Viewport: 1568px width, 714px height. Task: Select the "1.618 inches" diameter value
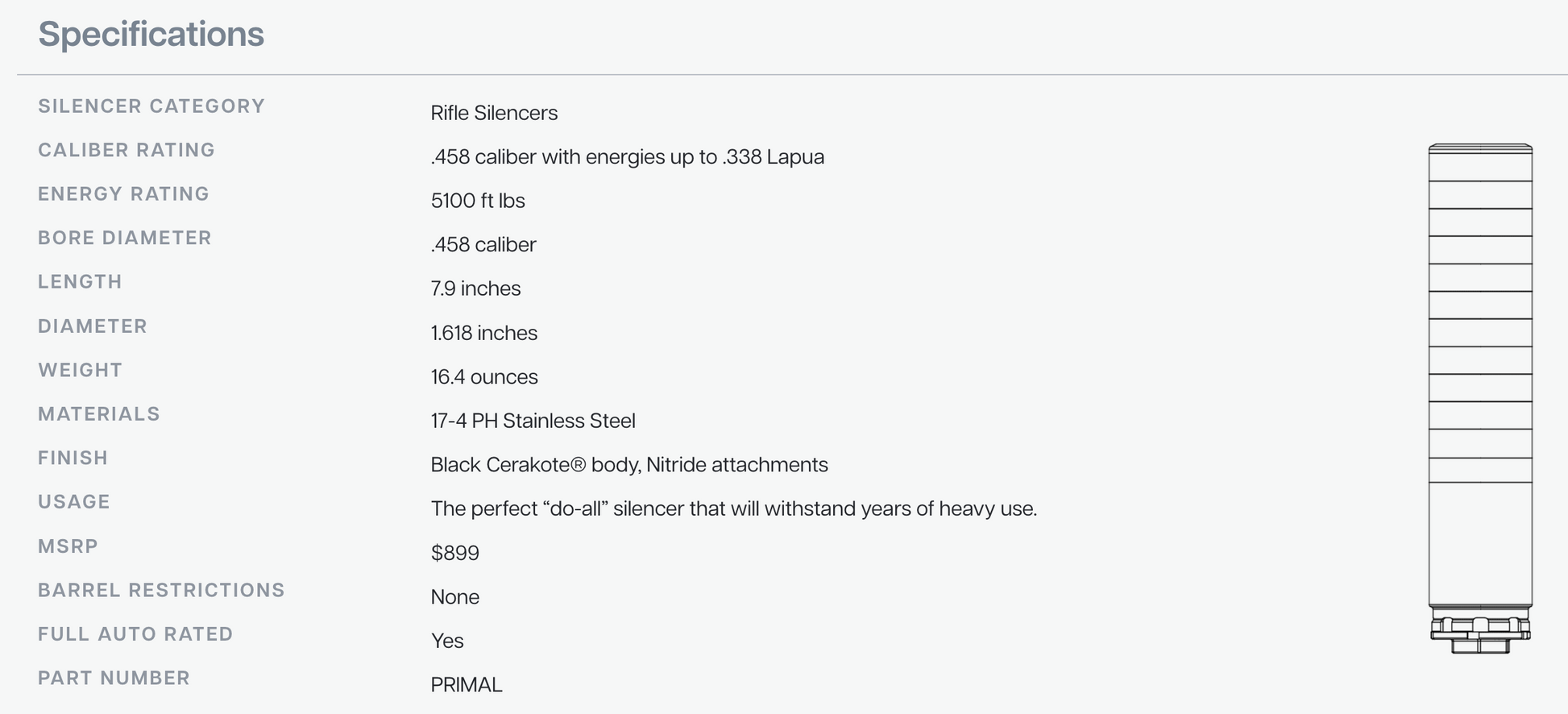[483, 333]
